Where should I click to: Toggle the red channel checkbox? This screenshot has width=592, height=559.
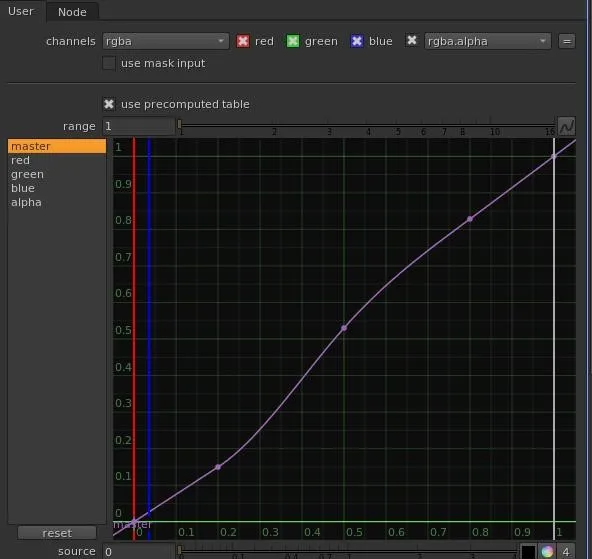(243, 41)
